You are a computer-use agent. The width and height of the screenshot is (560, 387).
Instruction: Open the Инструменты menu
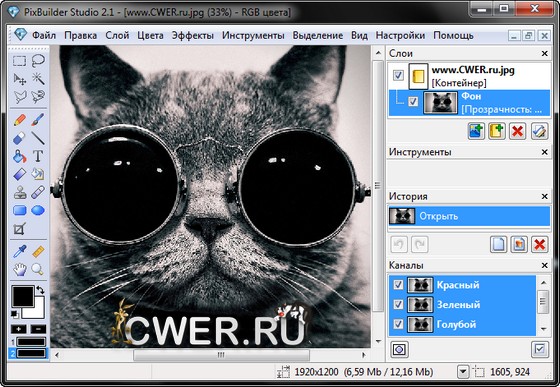(x=253, y=35)
